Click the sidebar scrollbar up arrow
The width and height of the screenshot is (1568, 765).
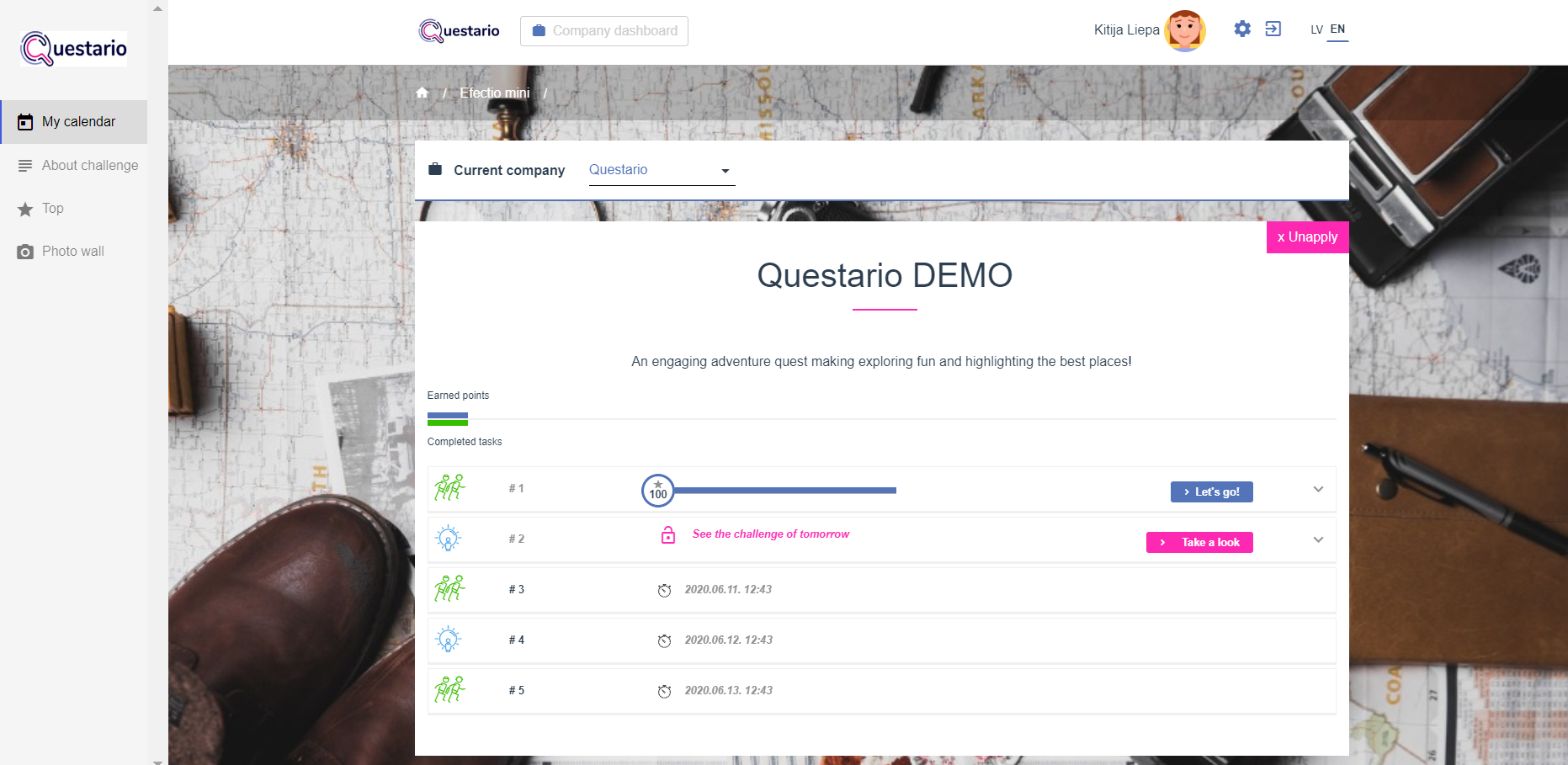point(157,8)
